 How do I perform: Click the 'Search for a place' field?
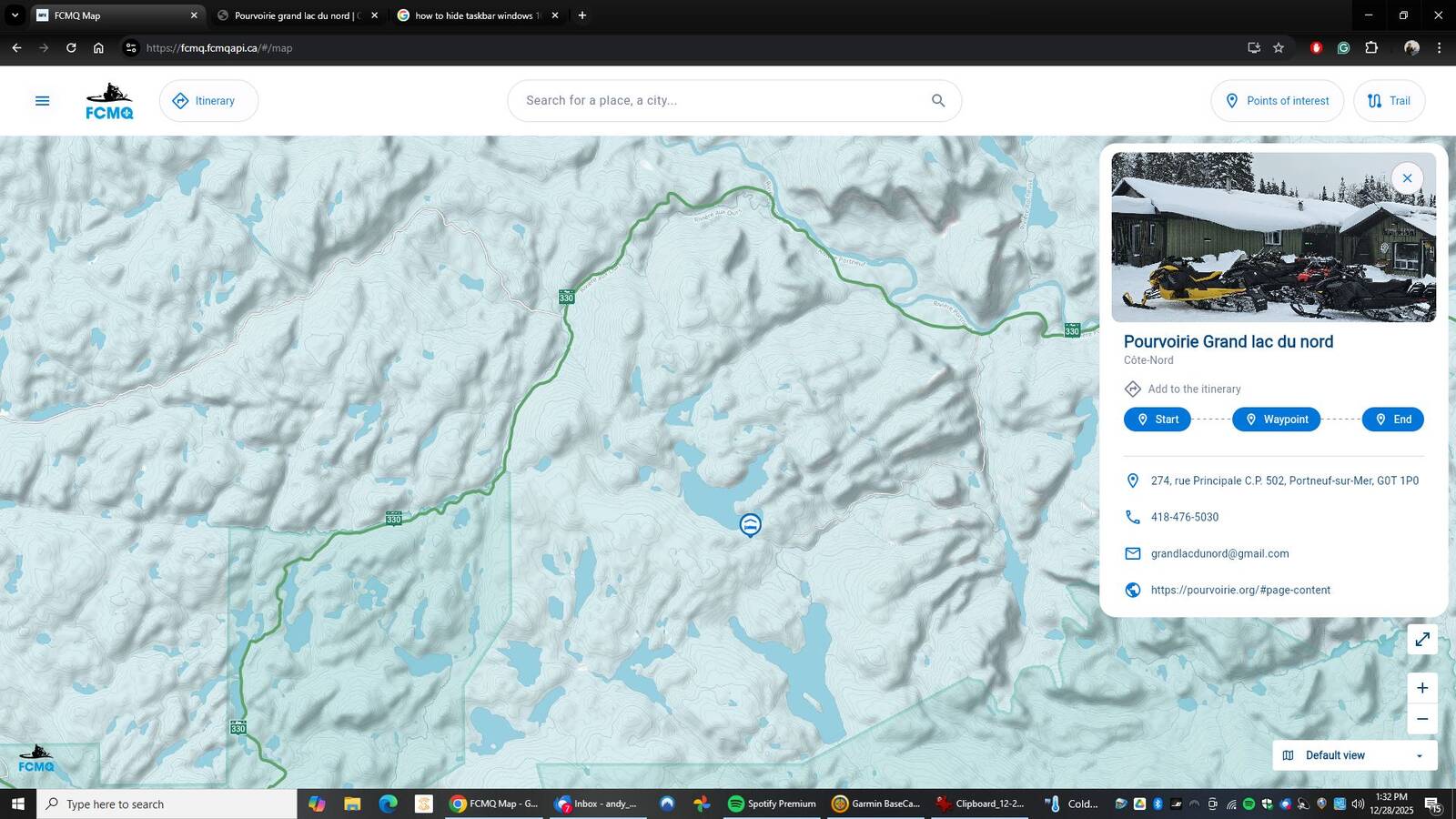coord(719,100)
